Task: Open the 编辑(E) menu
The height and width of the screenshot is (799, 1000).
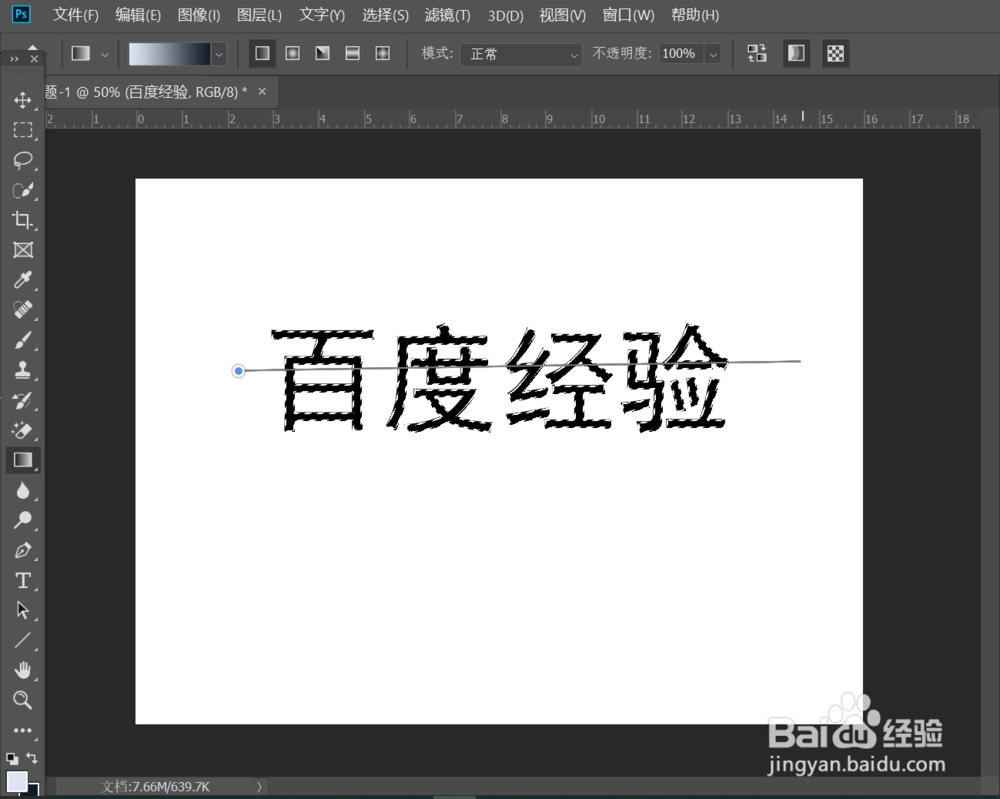Action: 138,15
